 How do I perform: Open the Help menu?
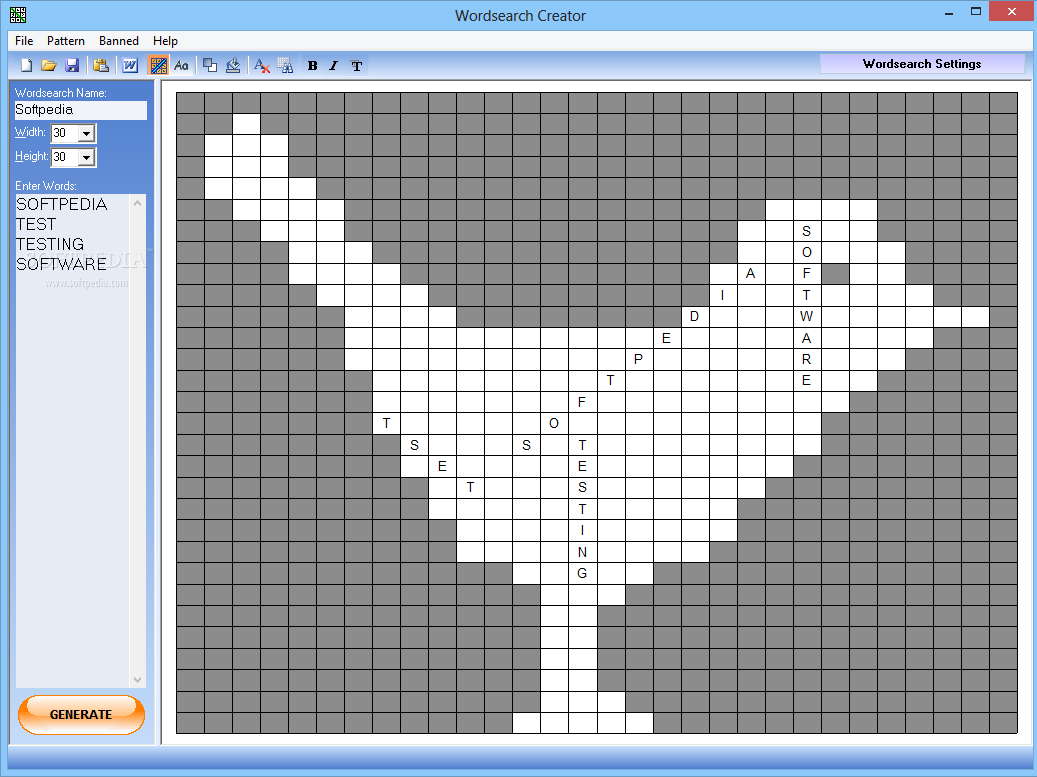tap(165, 41)
